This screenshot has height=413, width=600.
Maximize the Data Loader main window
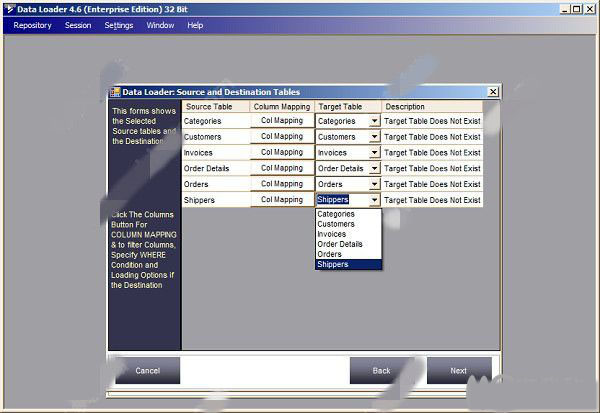[x=577, y=9]
